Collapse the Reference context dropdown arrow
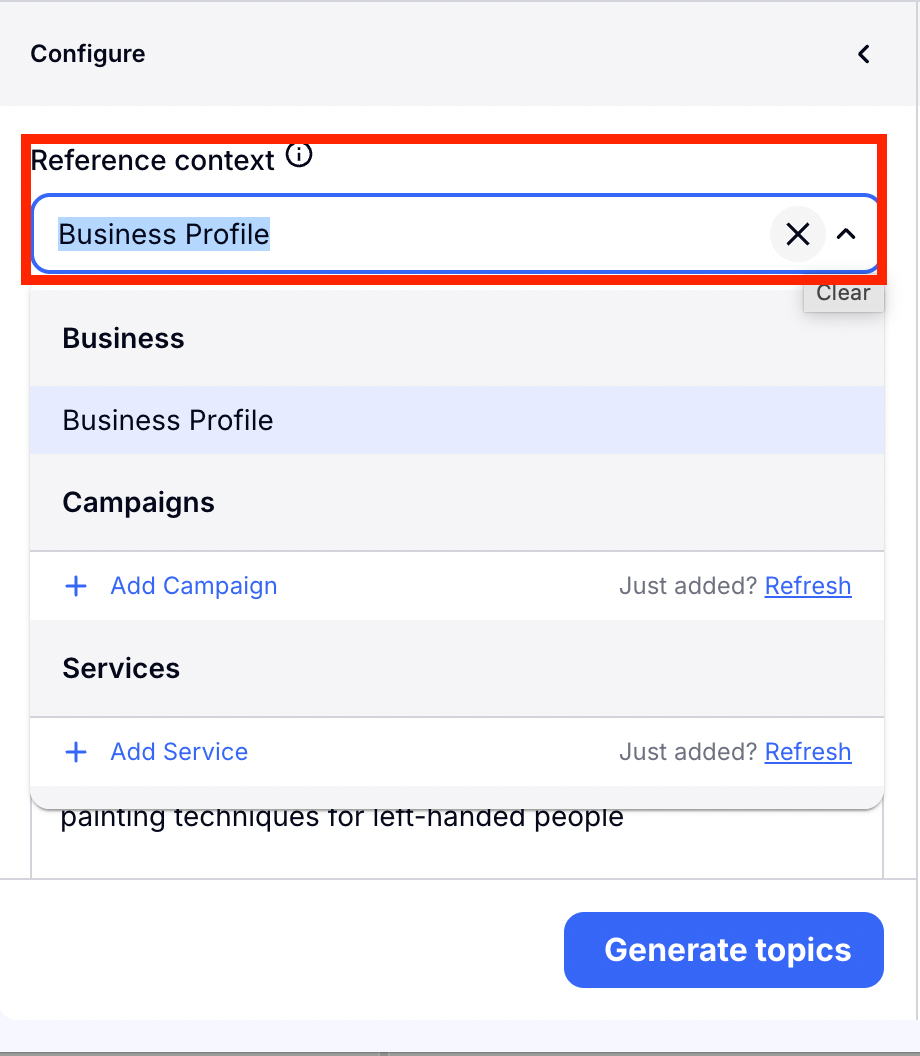This screenshot has height=1056, width=920. pos(846,234)
